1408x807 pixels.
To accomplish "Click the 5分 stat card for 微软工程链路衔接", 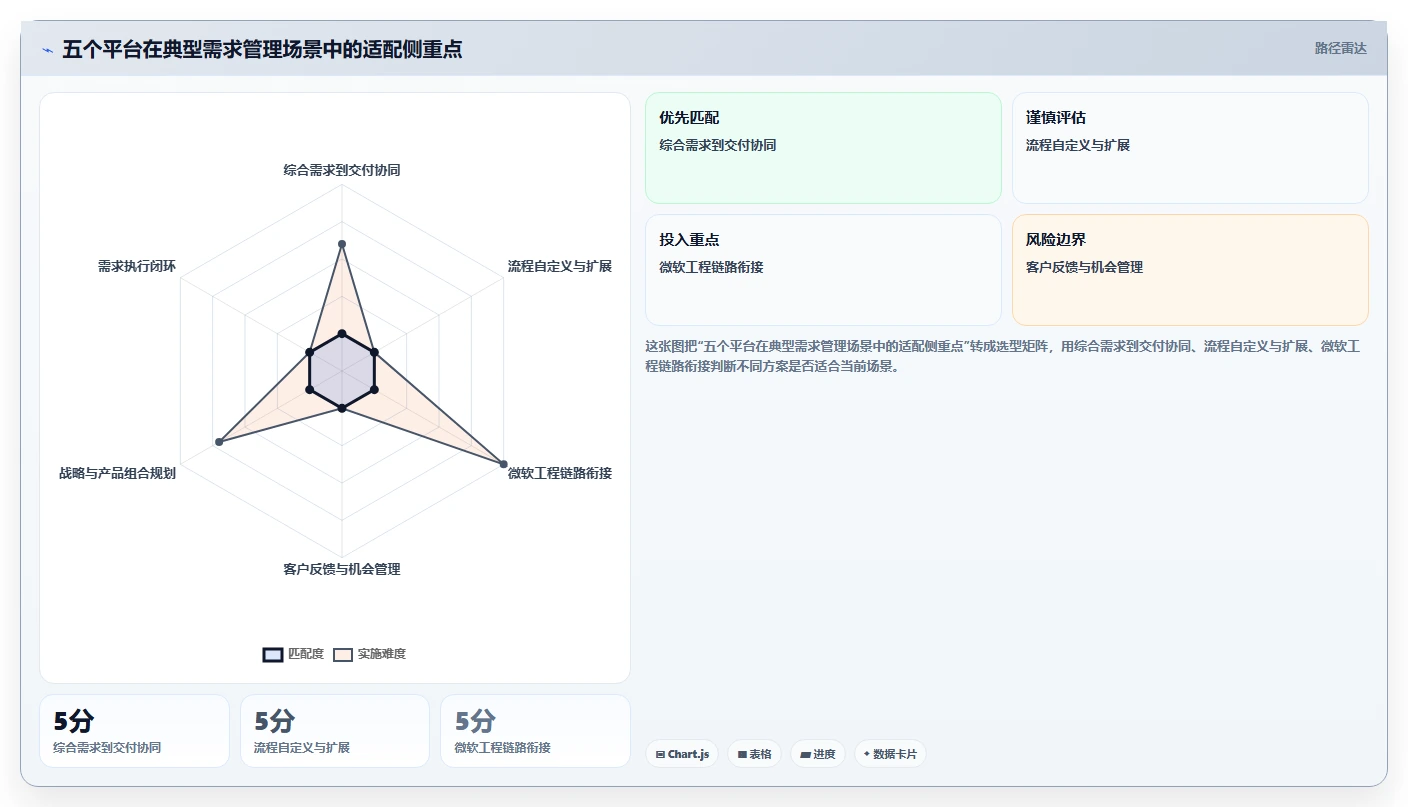I will 536,731.
